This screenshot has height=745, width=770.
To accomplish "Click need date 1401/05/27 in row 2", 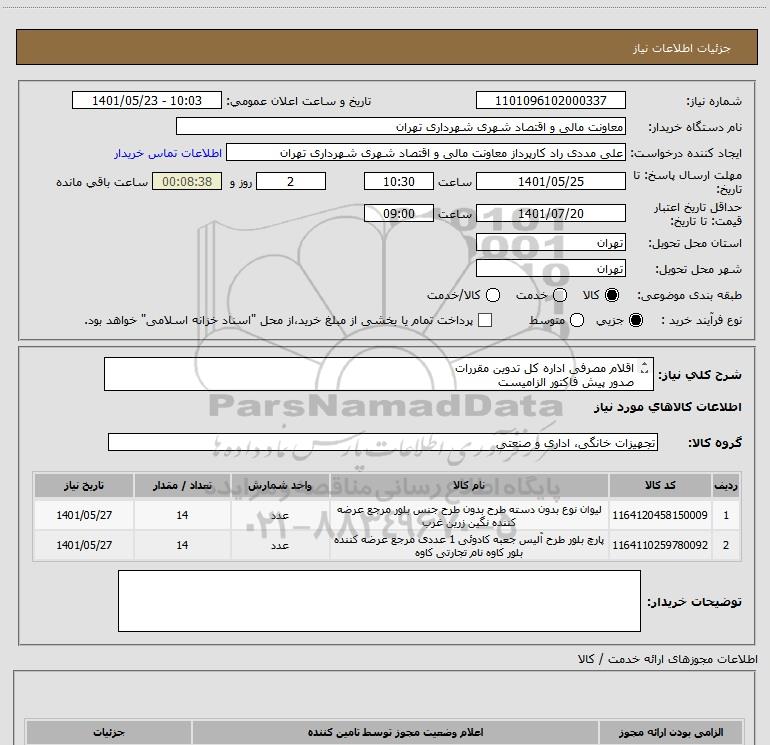I will coord(84,545).
